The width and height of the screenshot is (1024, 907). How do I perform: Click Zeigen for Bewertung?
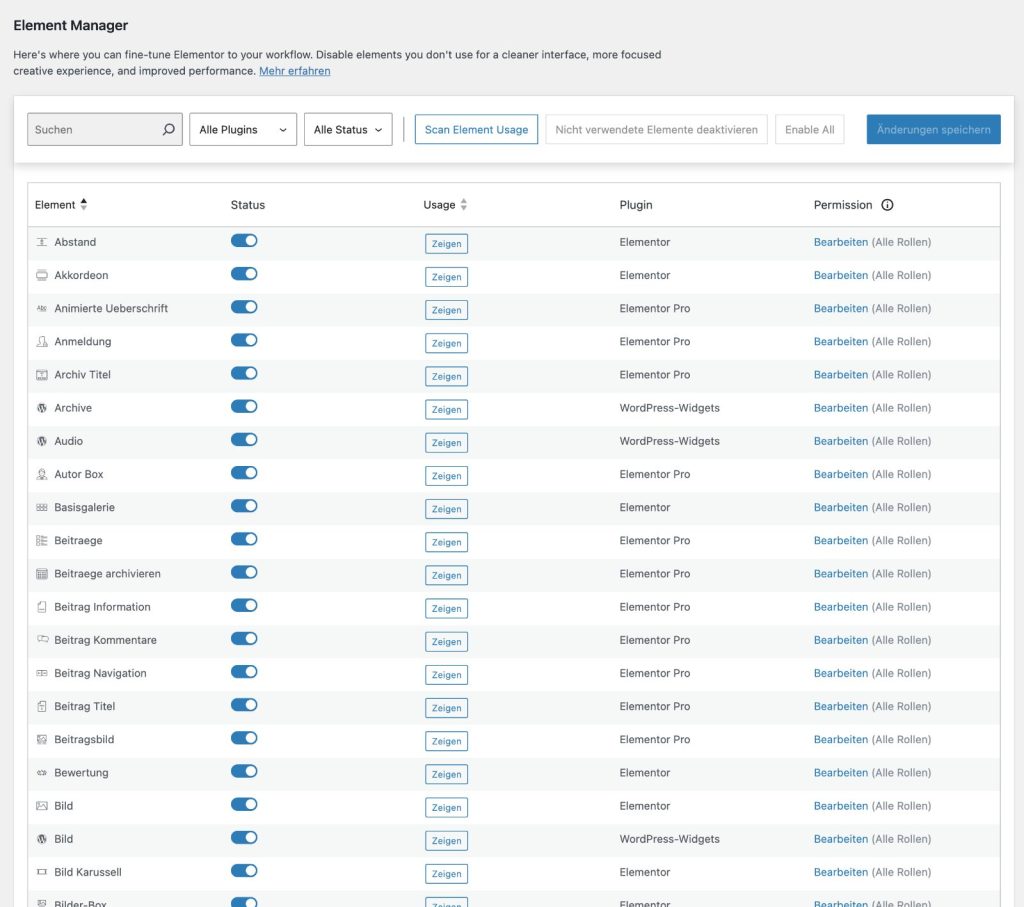pos(447,774)
